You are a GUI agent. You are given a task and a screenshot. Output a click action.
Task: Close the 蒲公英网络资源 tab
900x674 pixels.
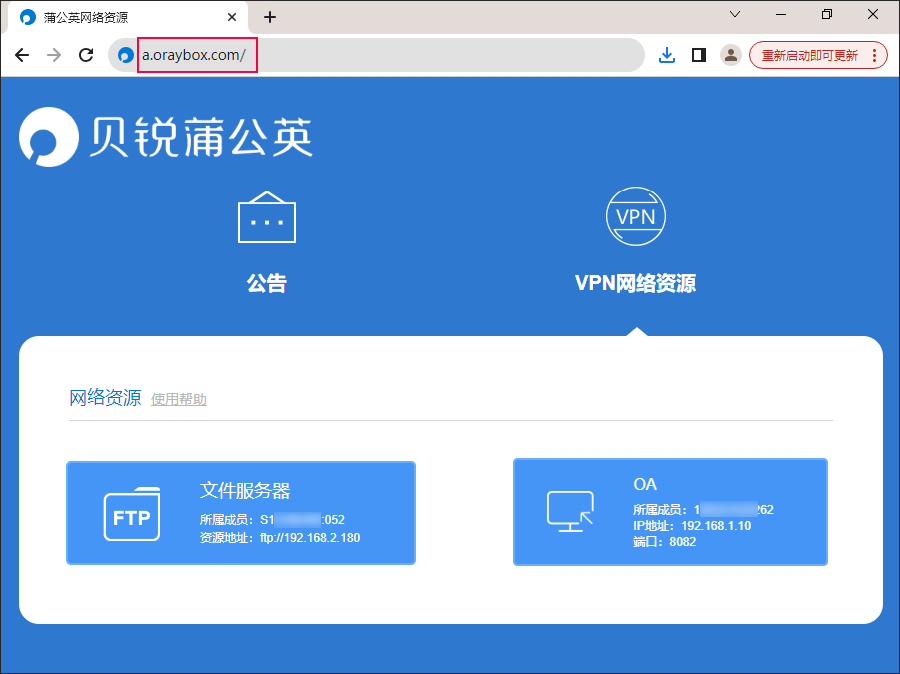click(232, 17)
